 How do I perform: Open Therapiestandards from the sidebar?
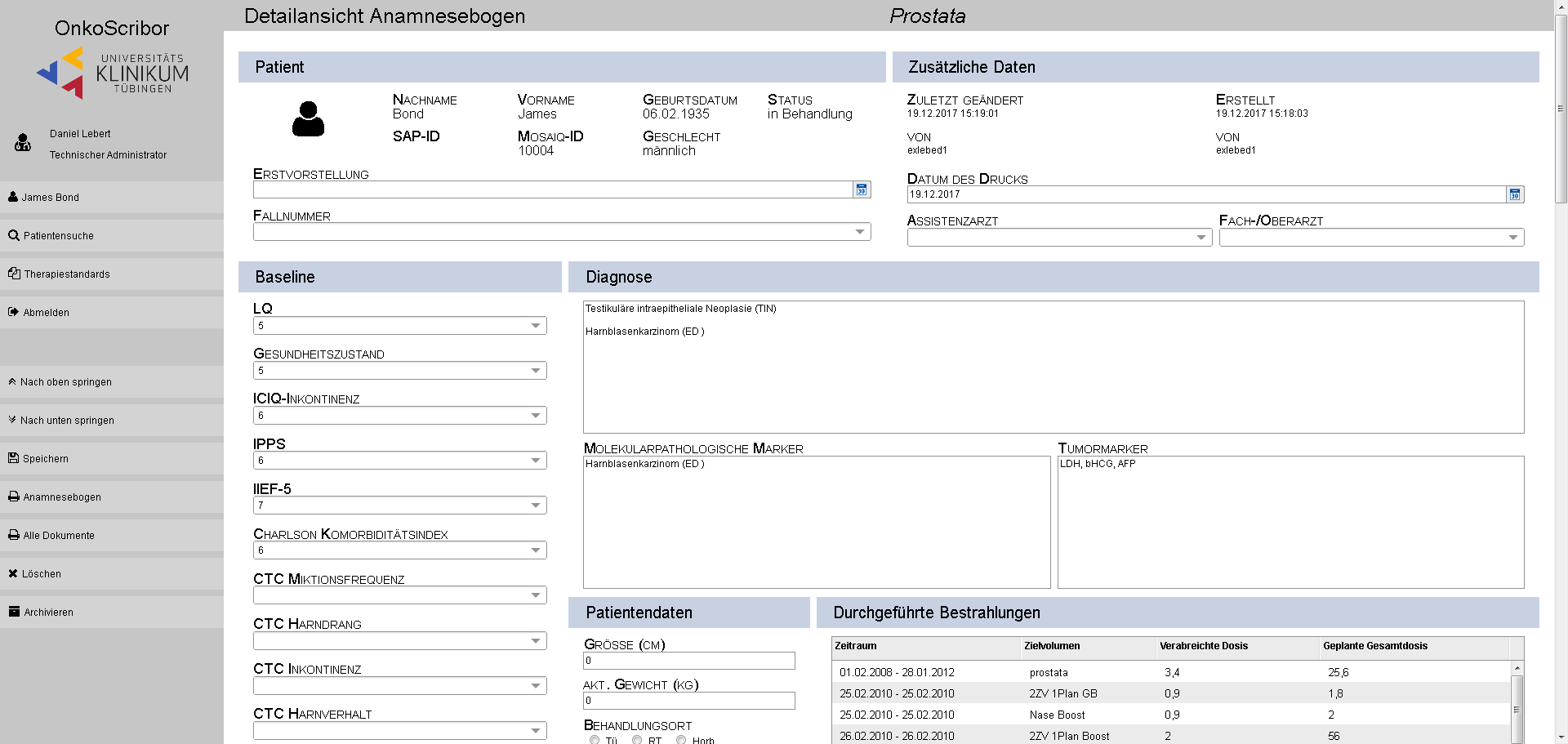112,274
